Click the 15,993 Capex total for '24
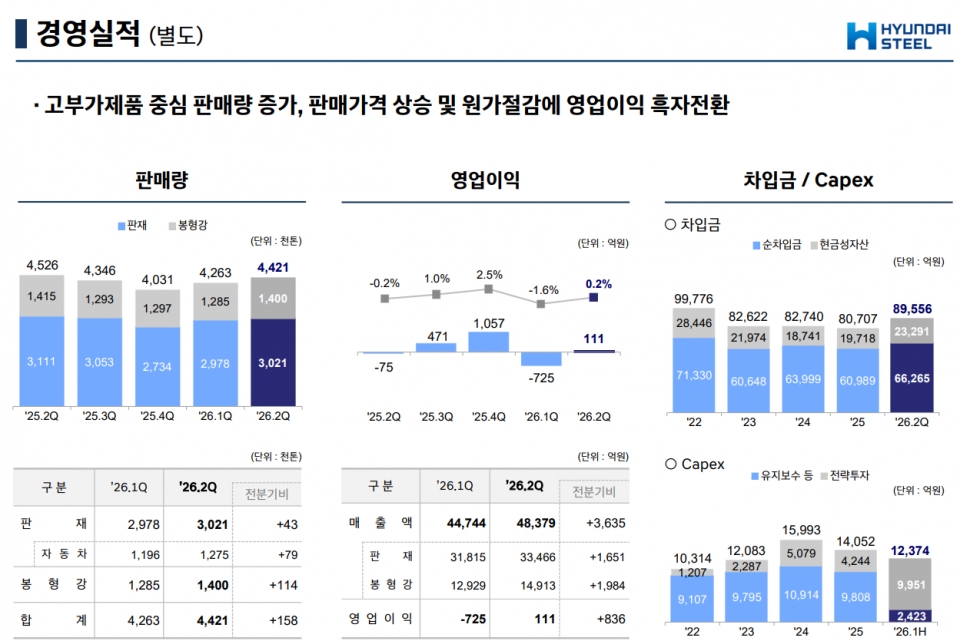 click(801, 530)
